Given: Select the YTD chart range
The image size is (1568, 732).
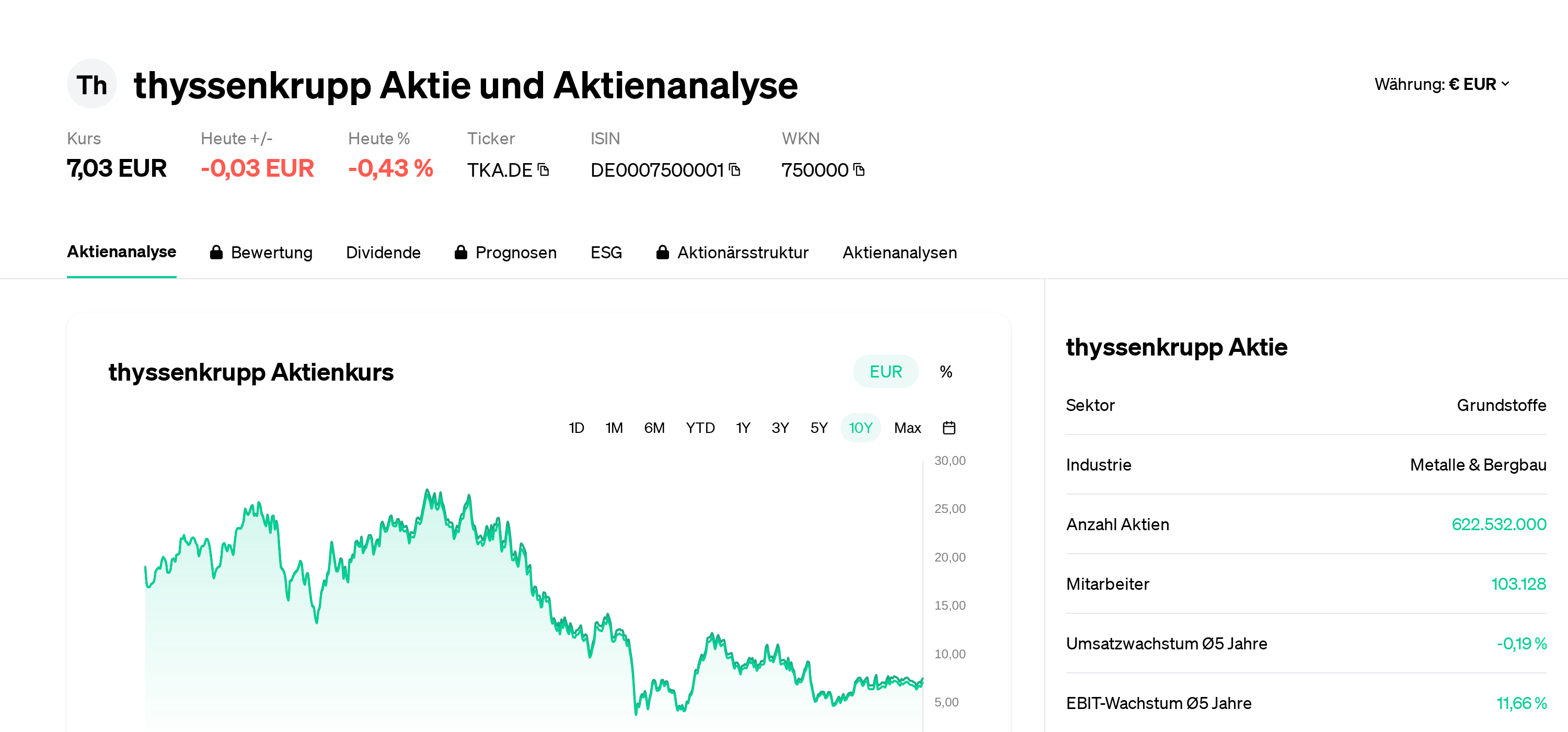Looking at the screenshot, I should tap(700, 428).
